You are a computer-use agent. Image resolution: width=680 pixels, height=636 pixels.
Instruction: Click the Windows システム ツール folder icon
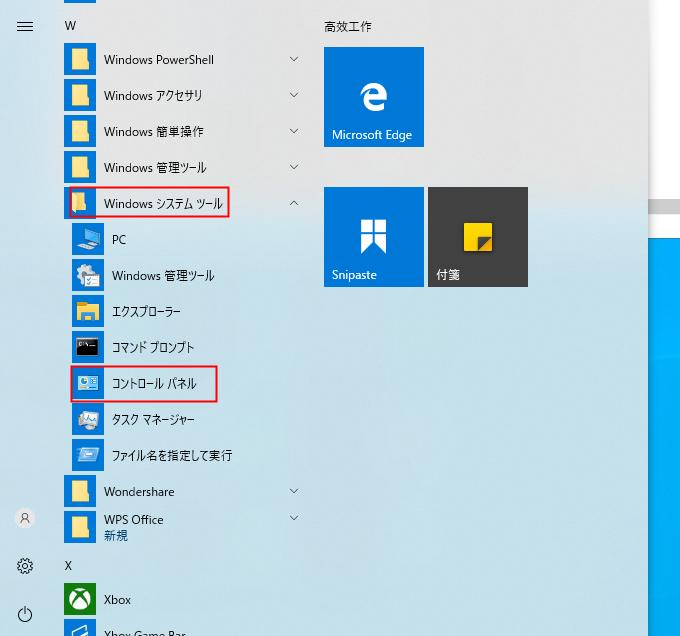(x=80, y=203)
